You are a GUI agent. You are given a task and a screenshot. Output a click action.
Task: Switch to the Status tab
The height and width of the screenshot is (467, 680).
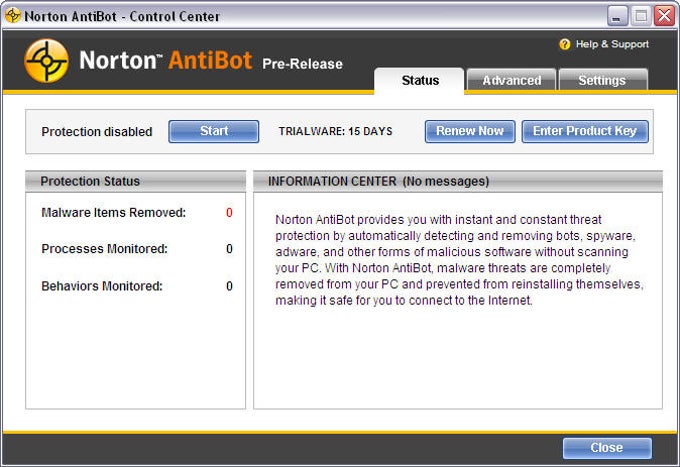coord(419,80)
